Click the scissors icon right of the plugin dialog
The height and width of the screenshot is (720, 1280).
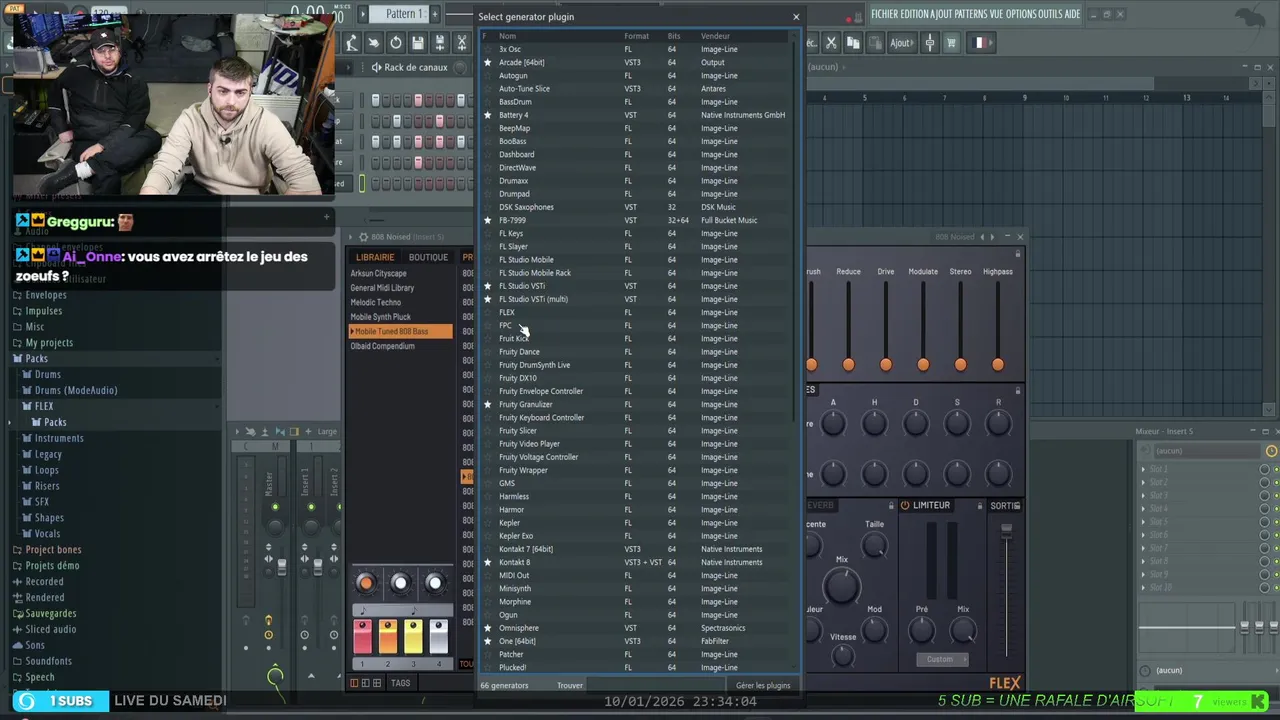pos(830,42)
